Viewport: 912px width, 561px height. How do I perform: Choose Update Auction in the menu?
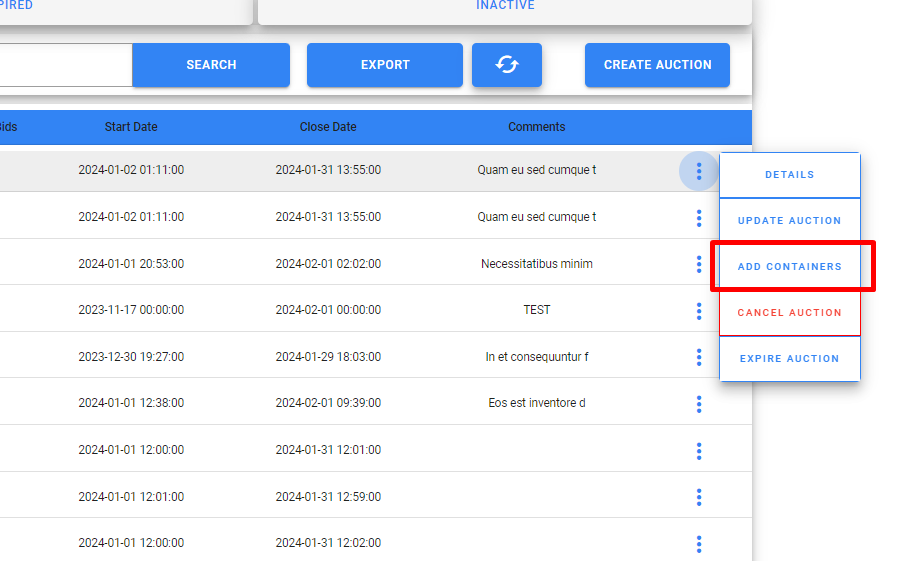coord(789,221)
